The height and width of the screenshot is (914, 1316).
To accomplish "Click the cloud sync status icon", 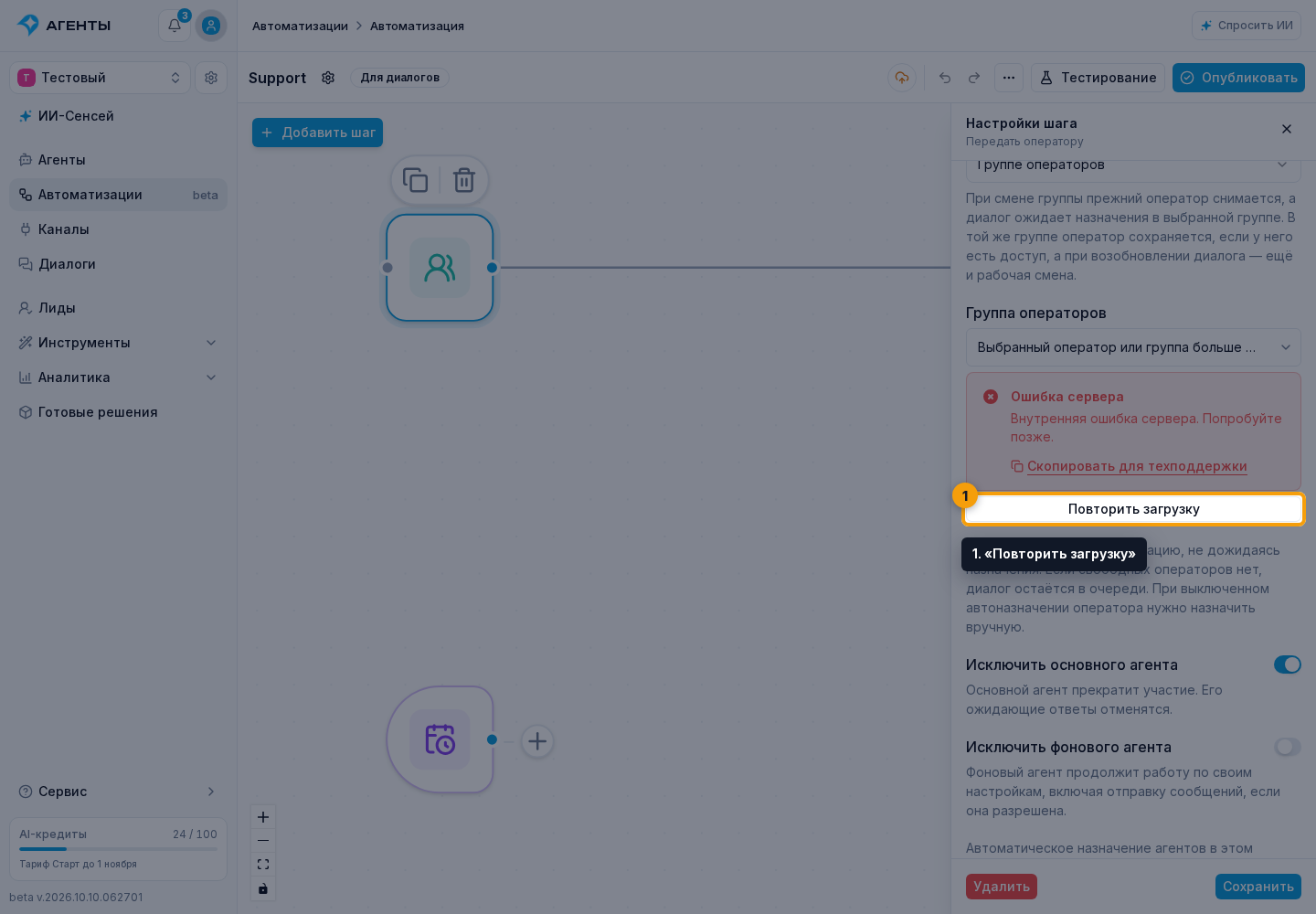I will (x=902, y=78).
